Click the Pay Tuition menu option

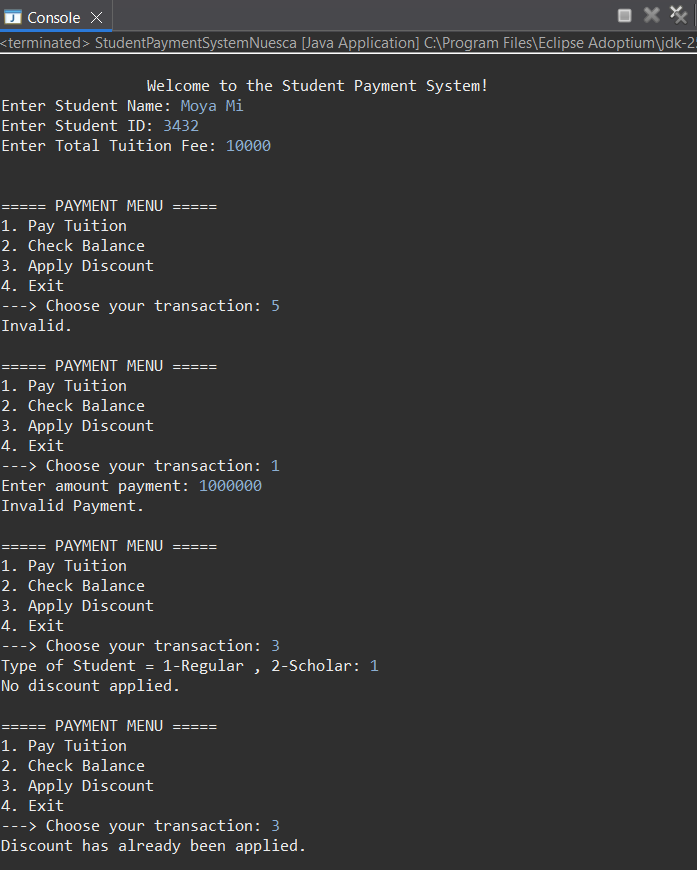[64, 225]
